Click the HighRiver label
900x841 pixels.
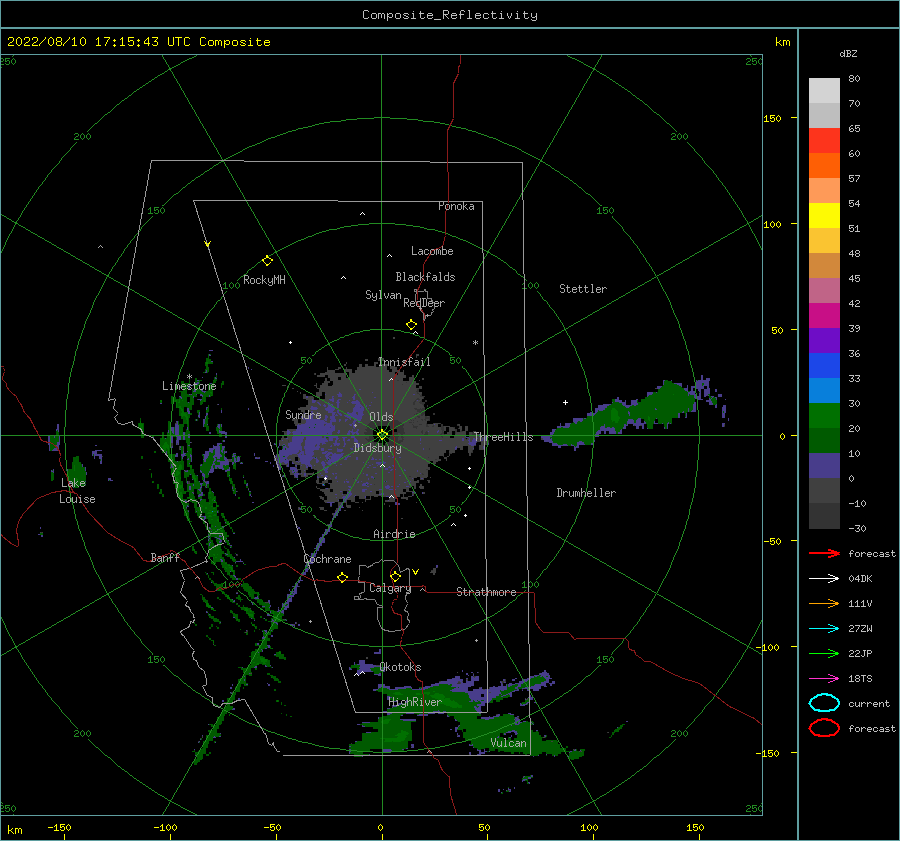point(414,702)
